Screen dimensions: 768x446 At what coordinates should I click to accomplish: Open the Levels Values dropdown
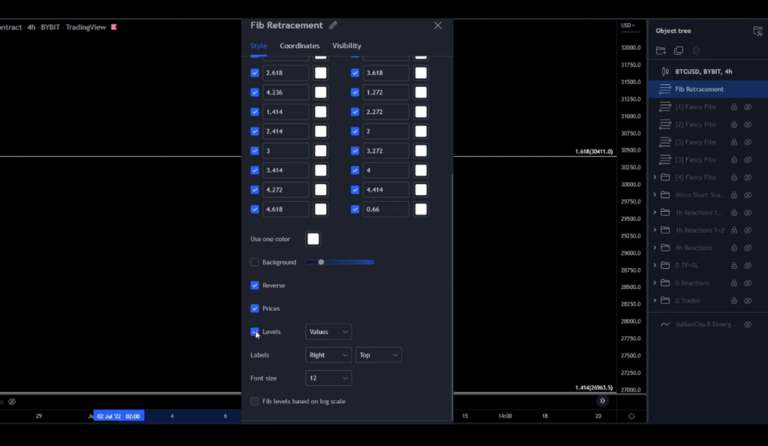(328, 331)
